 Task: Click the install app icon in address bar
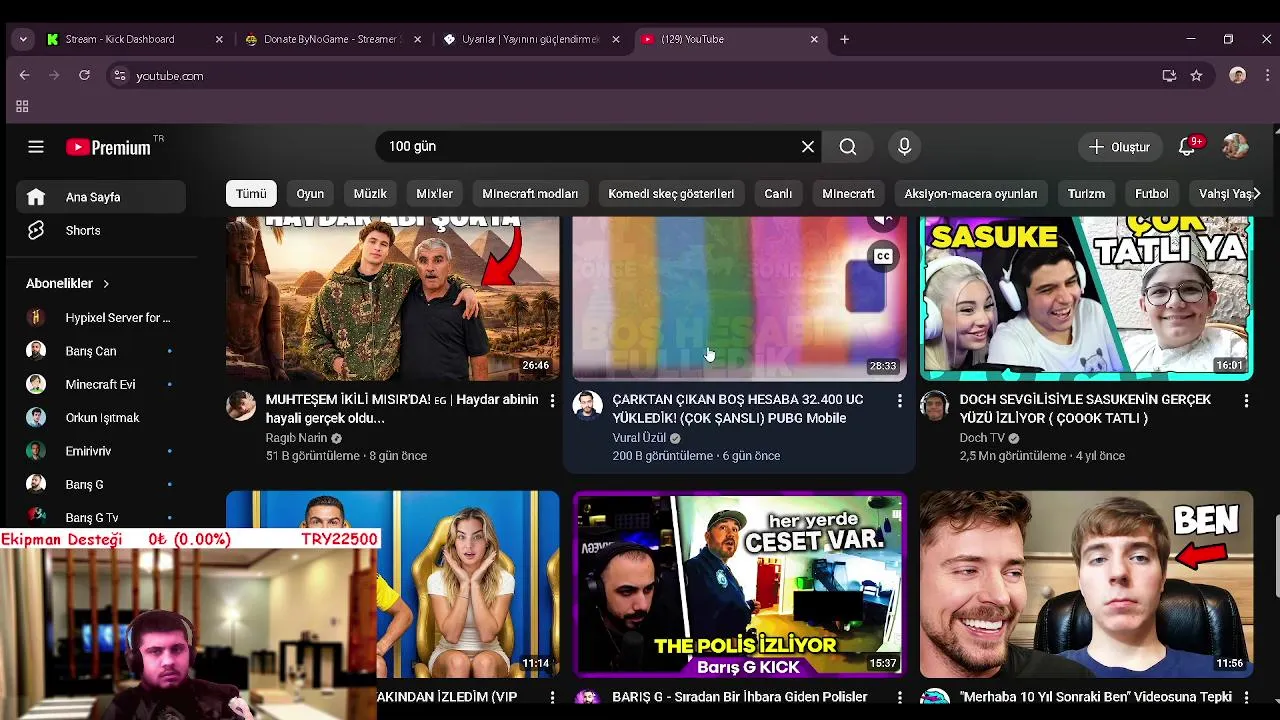pos(1169,75)
